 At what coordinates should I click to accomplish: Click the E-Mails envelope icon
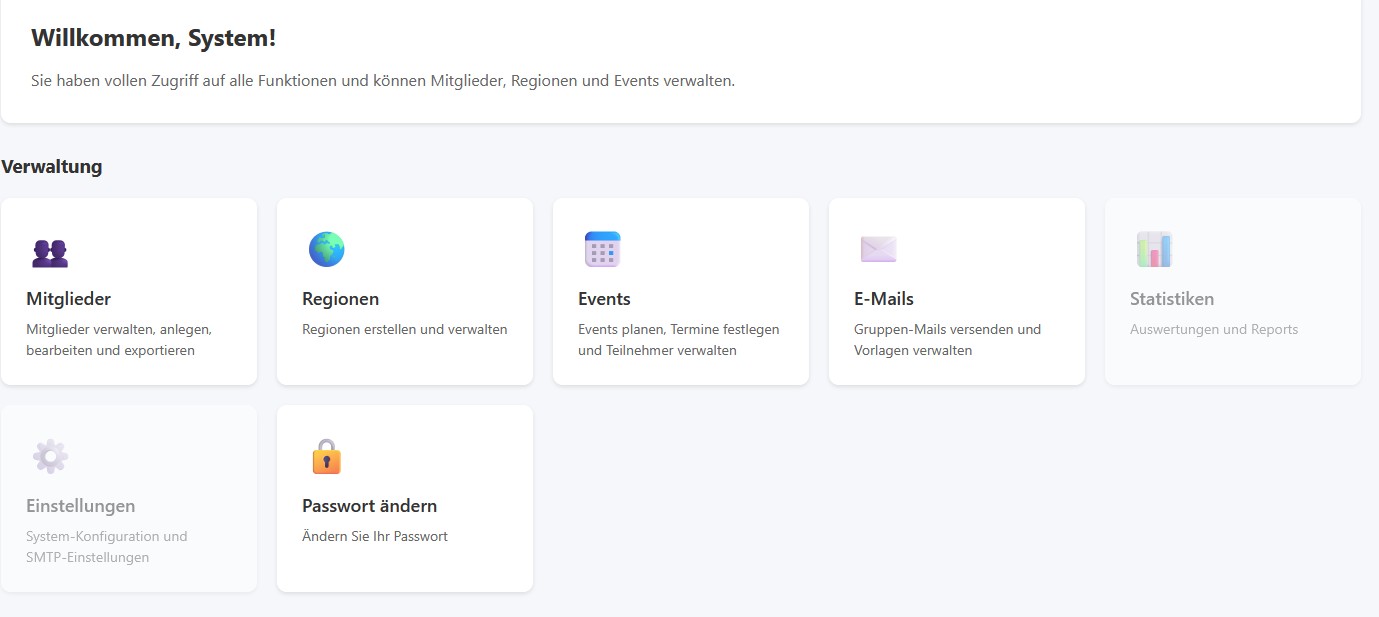point(878,249)
